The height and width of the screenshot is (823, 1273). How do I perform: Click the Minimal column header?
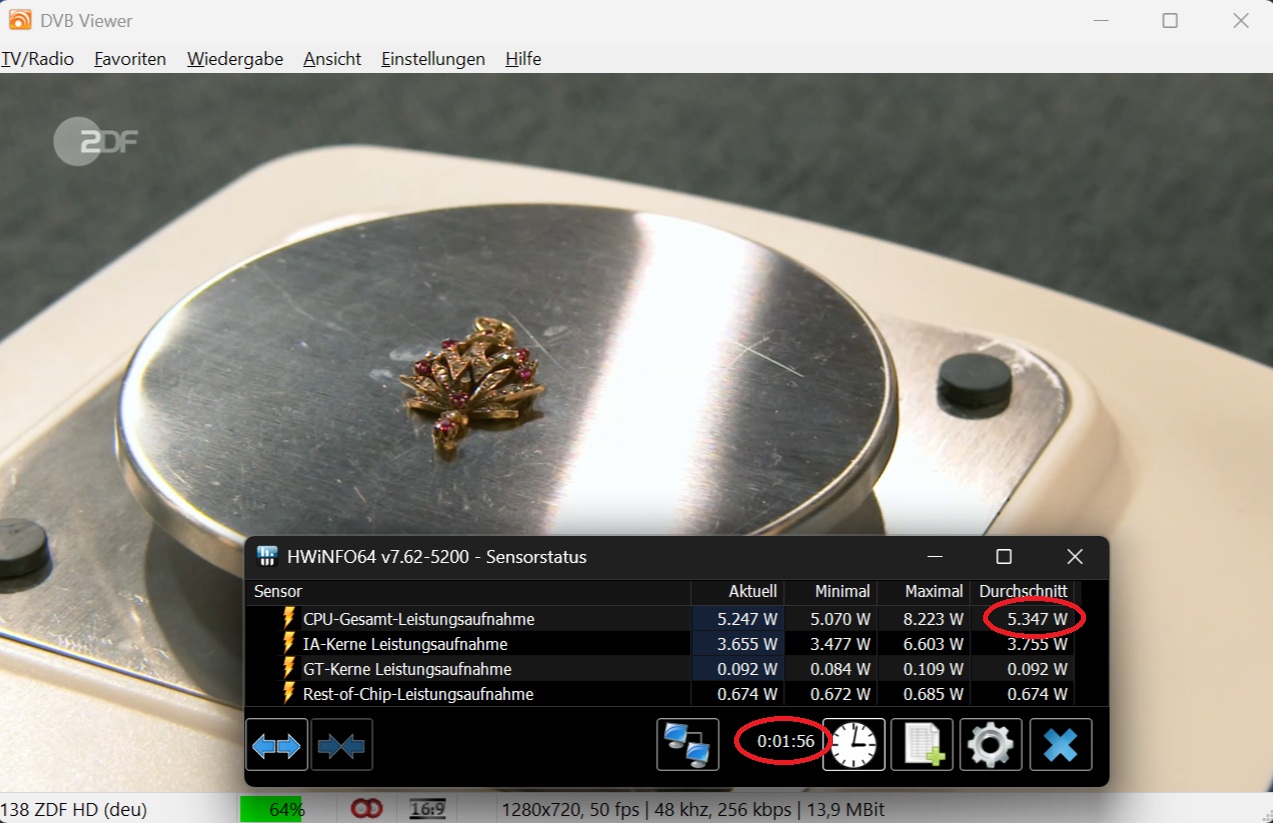[831, 591]
